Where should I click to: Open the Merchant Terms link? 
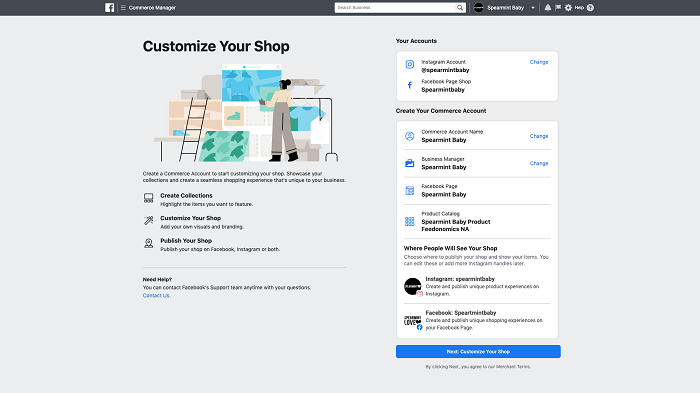coord(513,367)
